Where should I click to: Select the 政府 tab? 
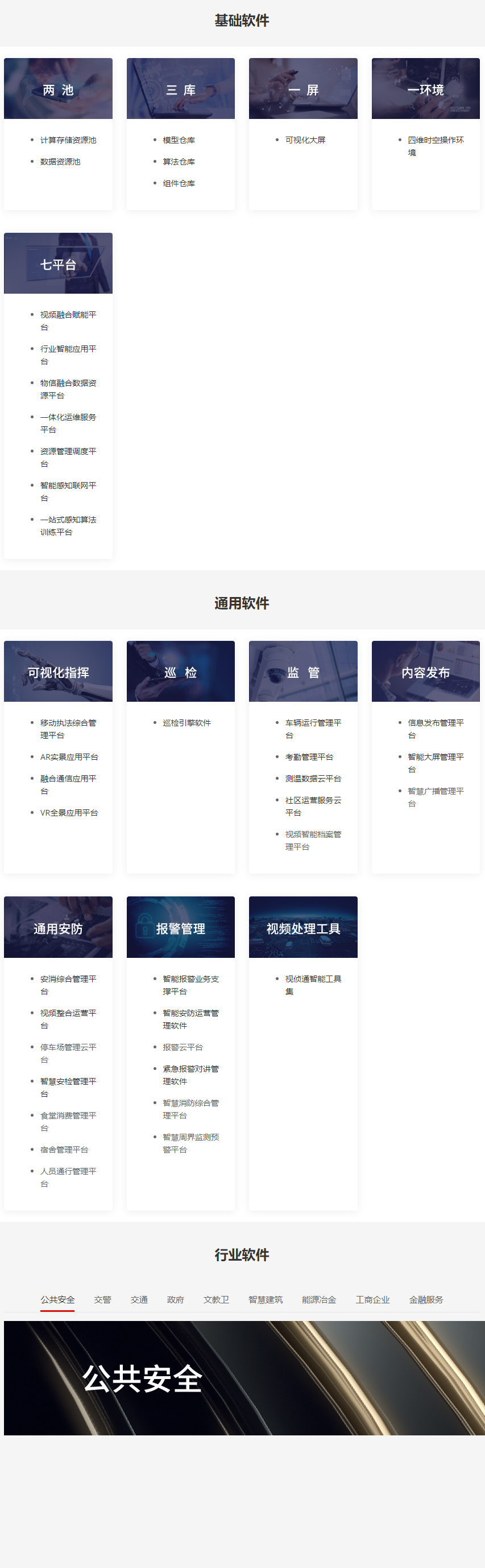point(176,1299)
